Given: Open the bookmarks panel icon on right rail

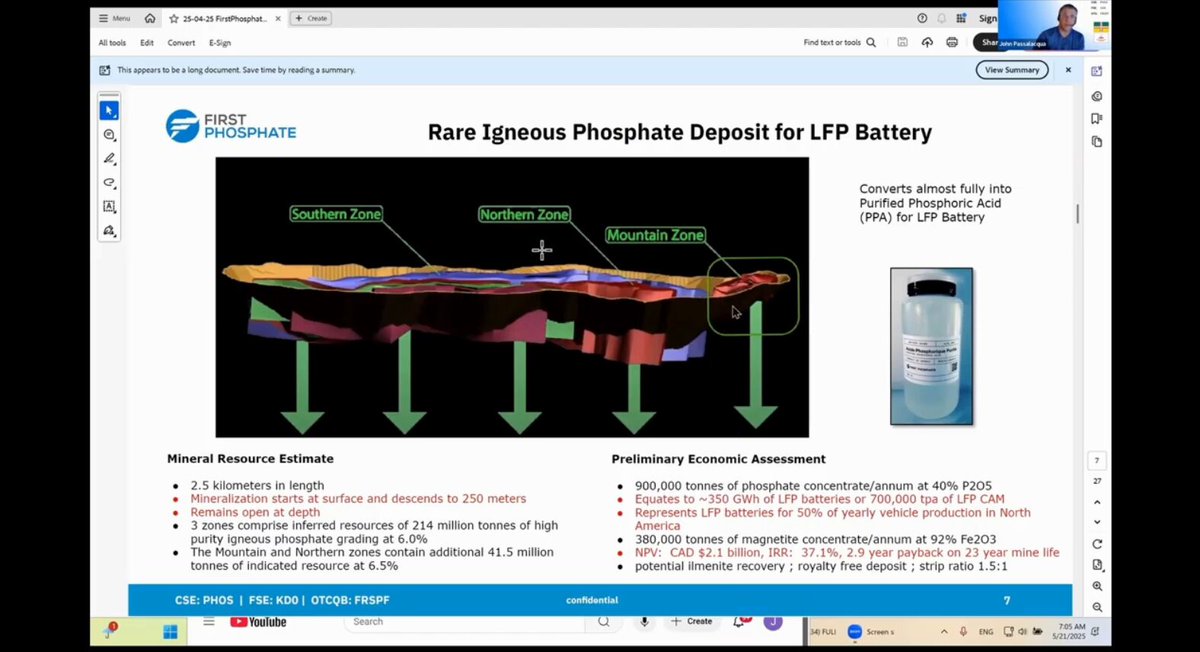Looking at the screenshot, I should click(1097, 119).
